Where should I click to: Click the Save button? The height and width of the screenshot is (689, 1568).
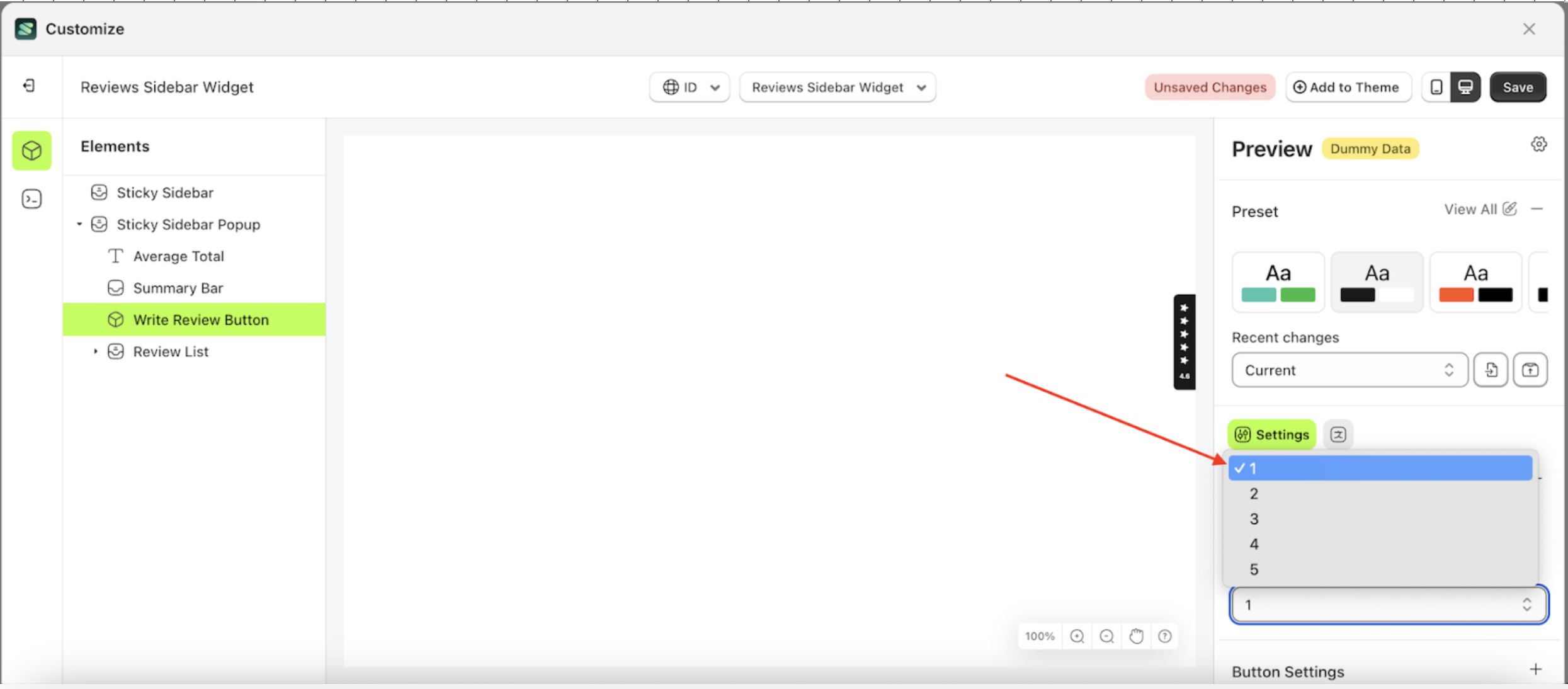1518,87
